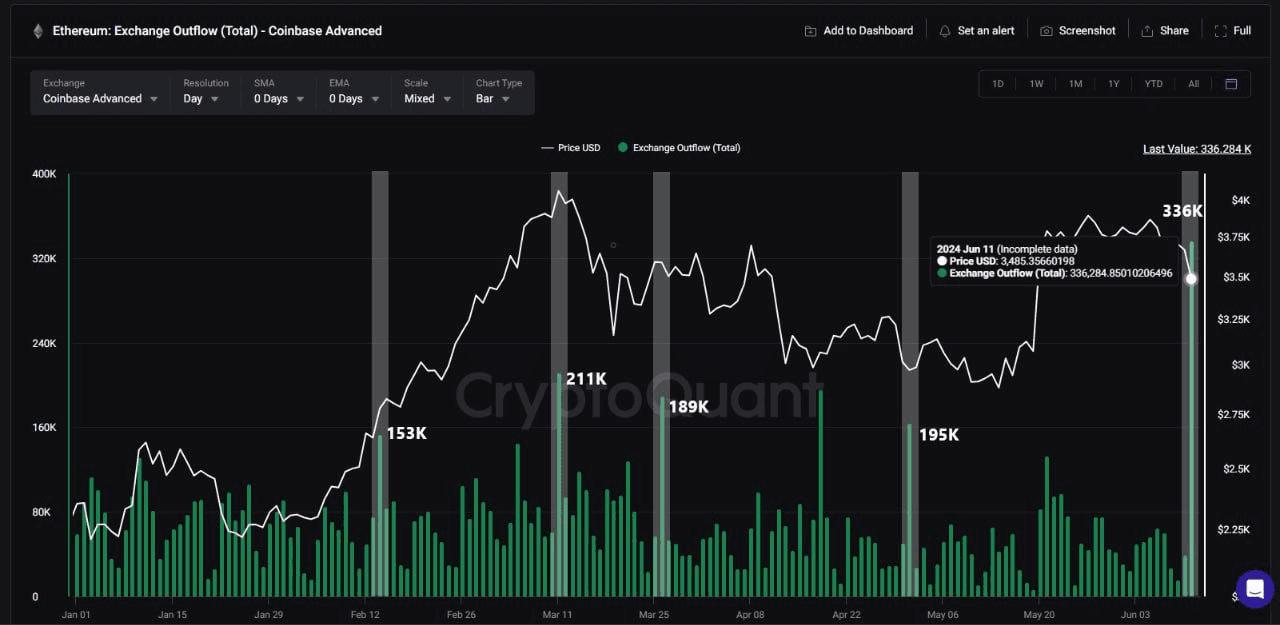The width and height of the screenshot is (1280, 625).
Task: Open the Resolution dropdown set to Day
Action: coord(201,99)
